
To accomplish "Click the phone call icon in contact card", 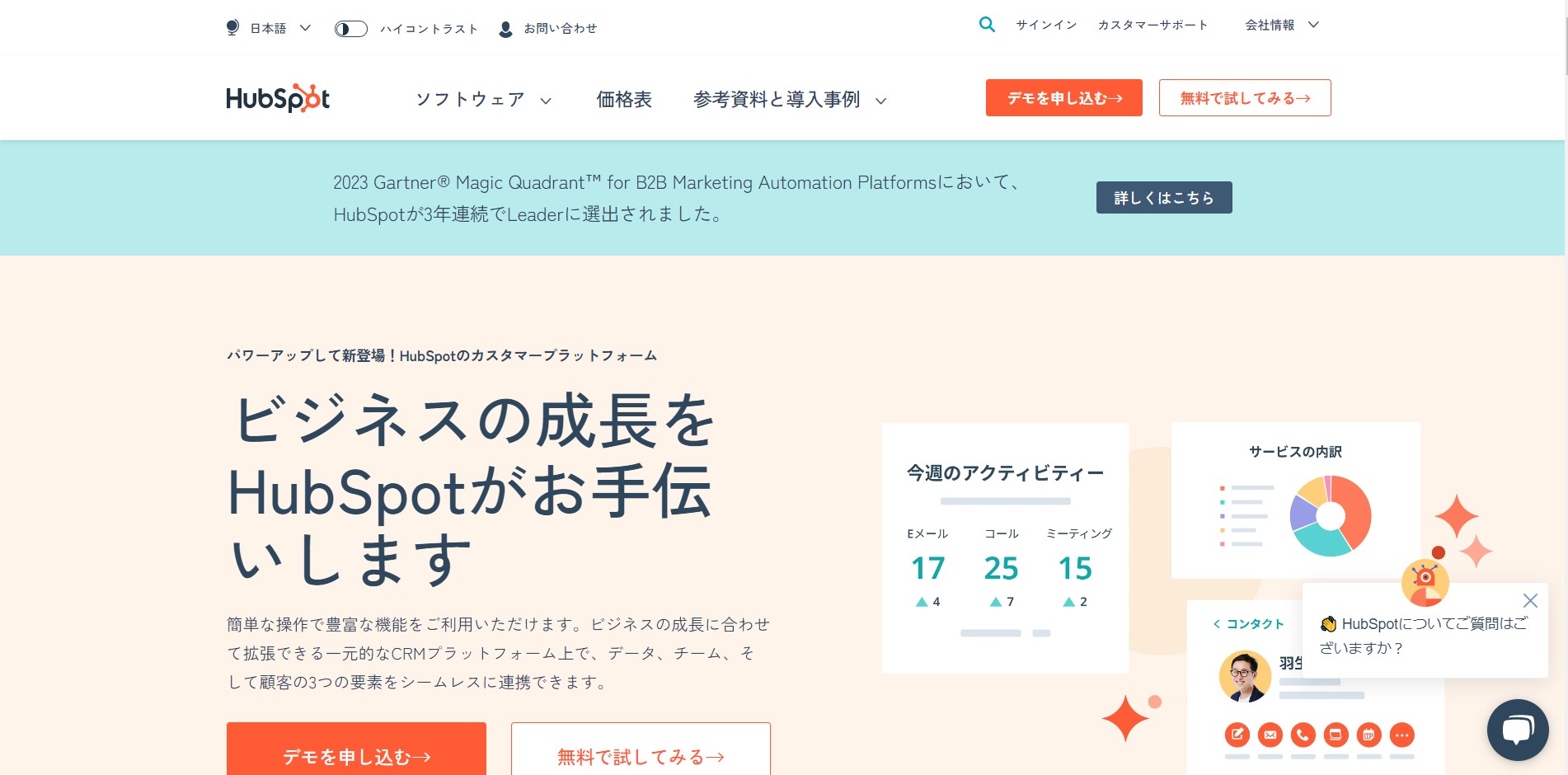I will click(x=1303, y=734).
